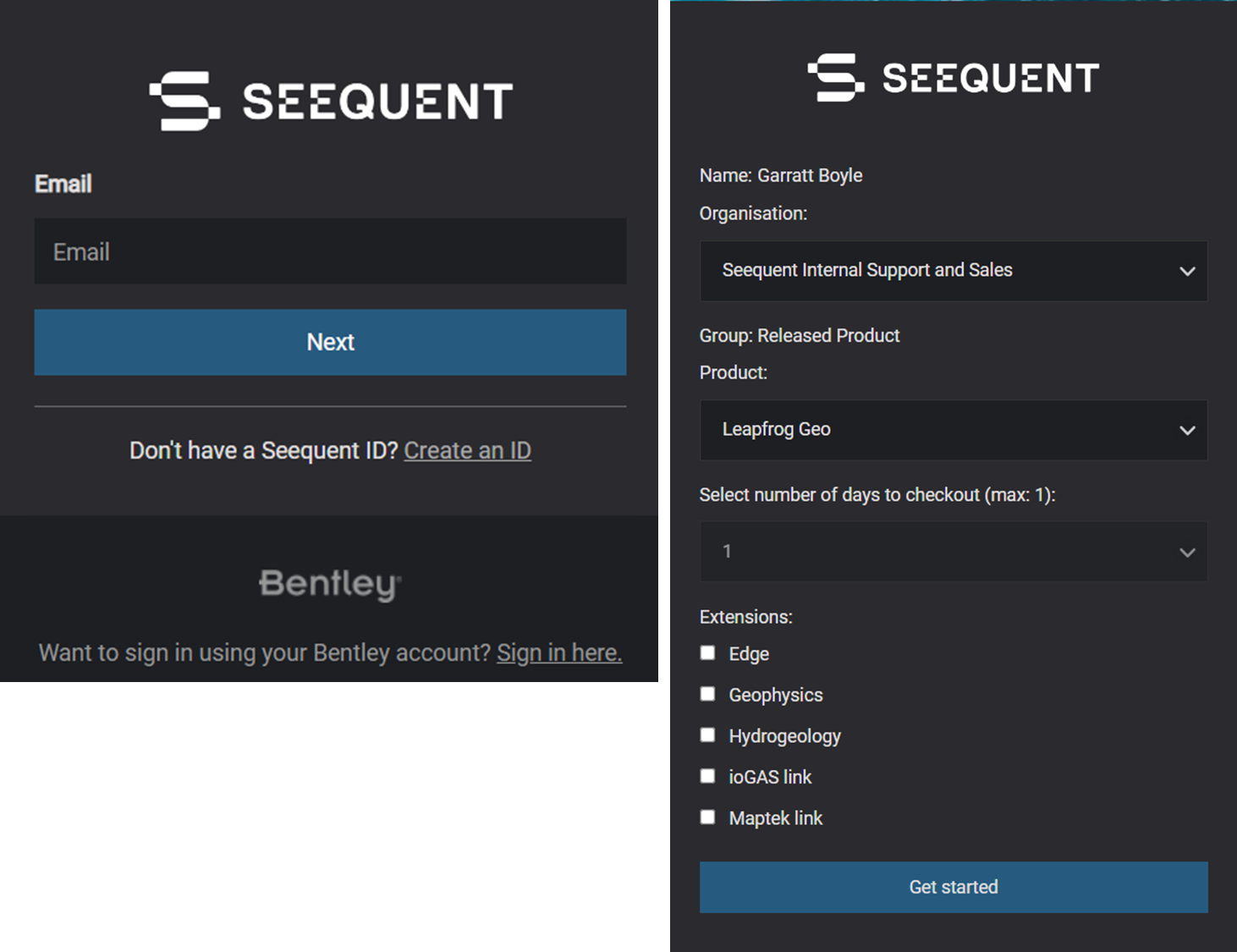
Task: Check the Hydrogeology extension box
Action: pyautogui.click(x=708, y=735)
